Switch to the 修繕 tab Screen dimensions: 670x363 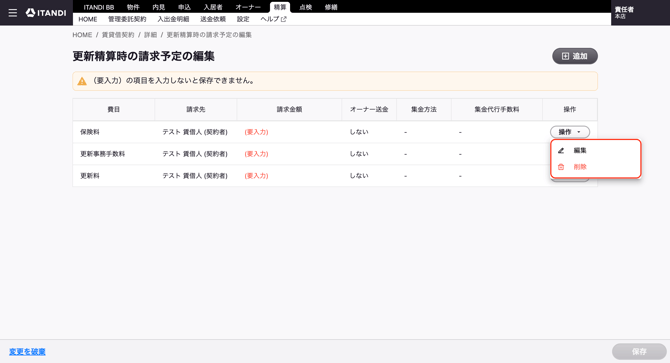(331, 7)
